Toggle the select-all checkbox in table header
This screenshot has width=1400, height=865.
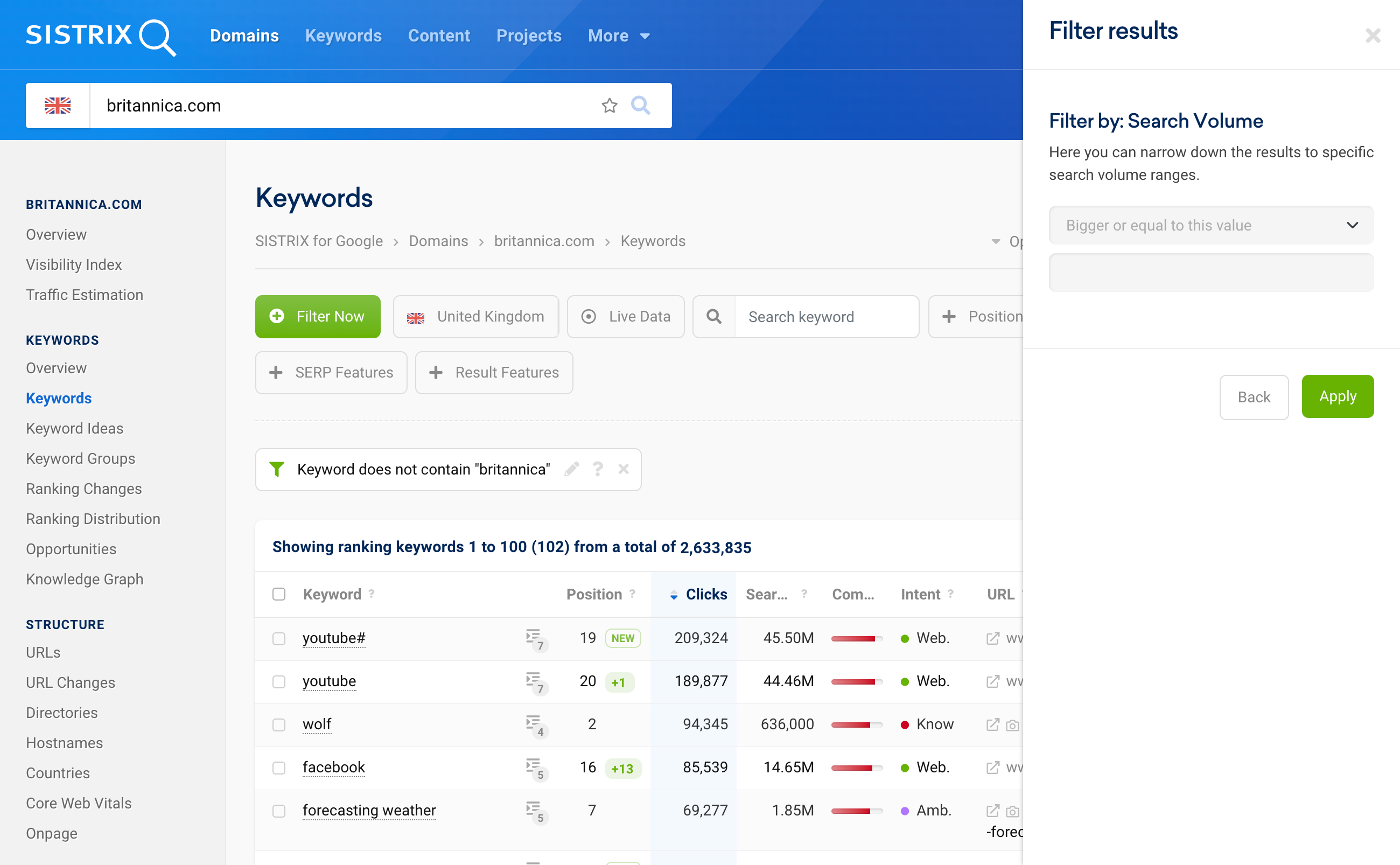279,594
